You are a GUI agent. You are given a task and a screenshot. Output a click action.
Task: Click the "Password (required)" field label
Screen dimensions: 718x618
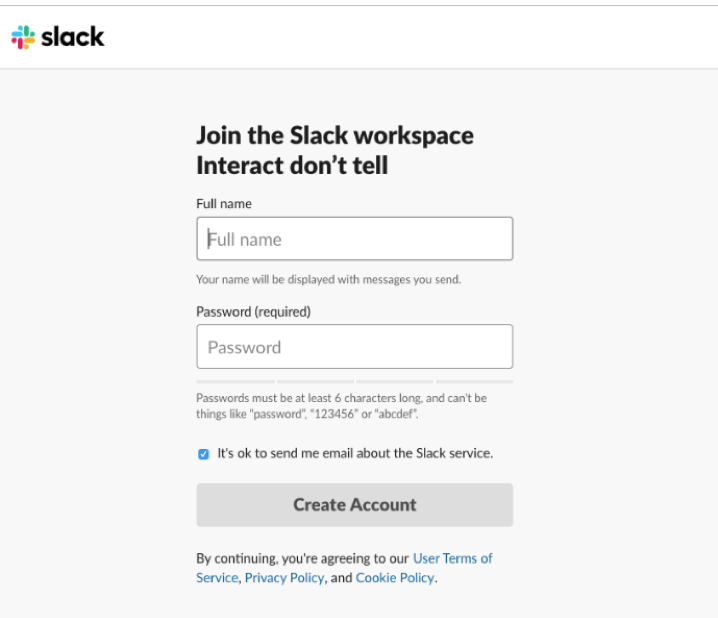(x=253, y=312)
